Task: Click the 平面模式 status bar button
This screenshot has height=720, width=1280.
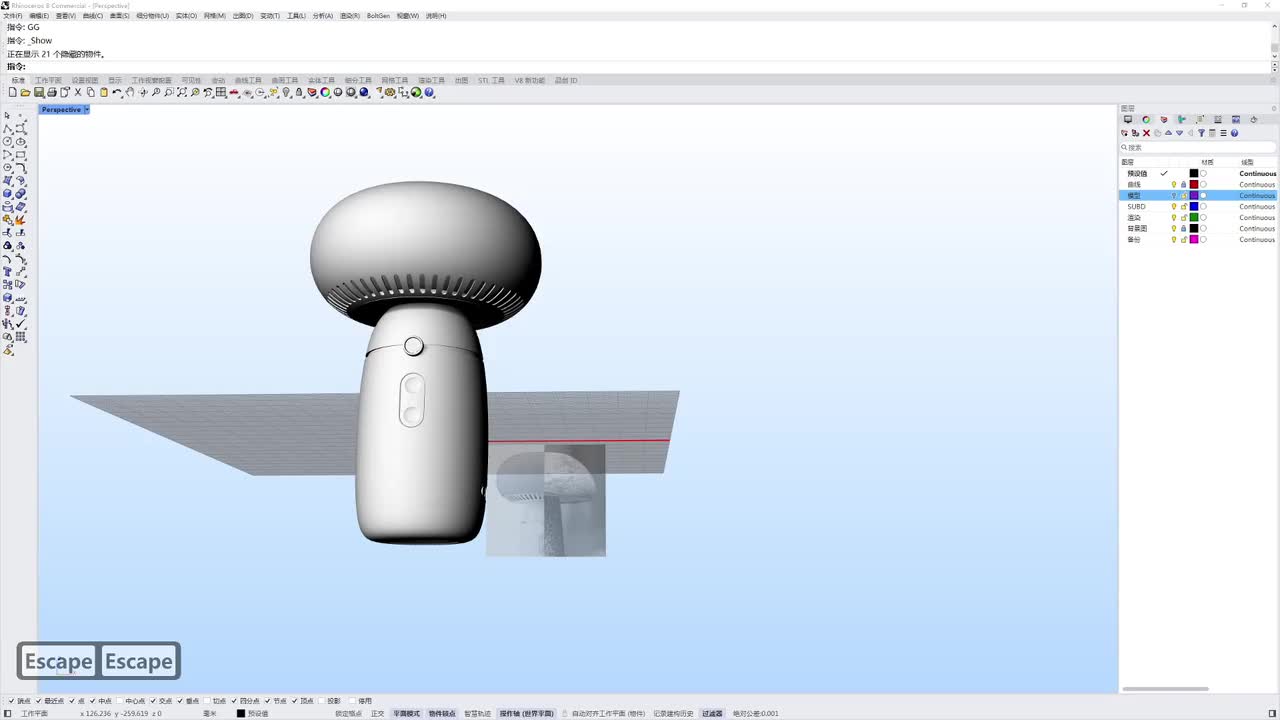Action: [x=406, y=713]
